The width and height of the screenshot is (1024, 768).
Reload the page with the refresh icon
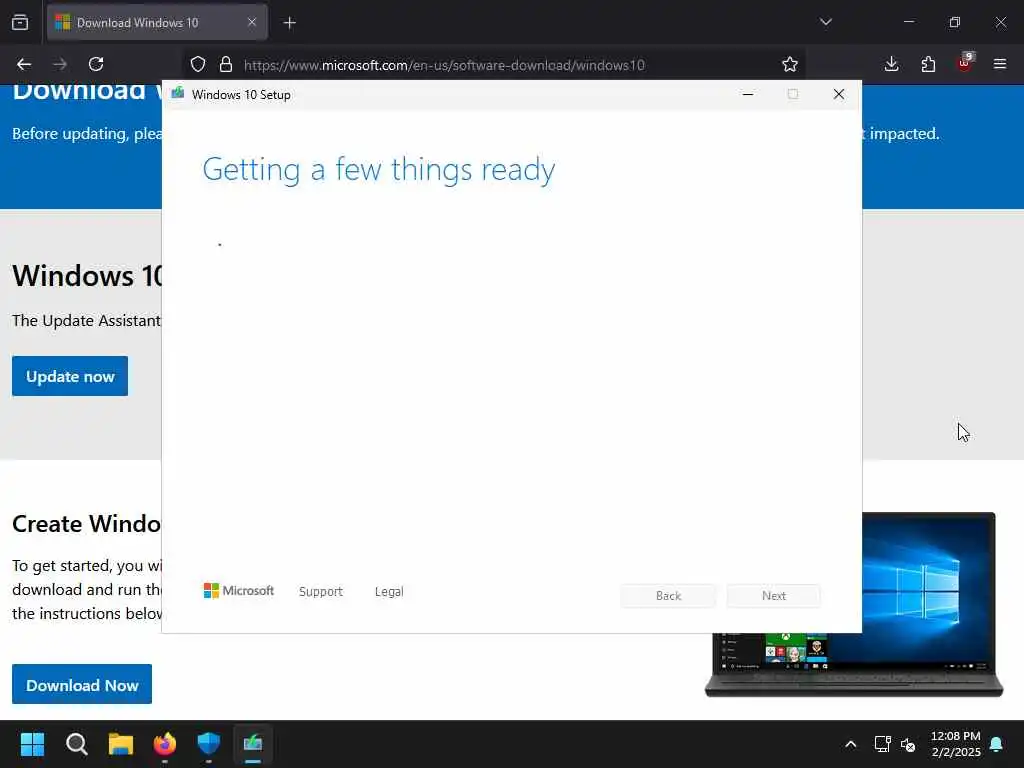(96, 64)
